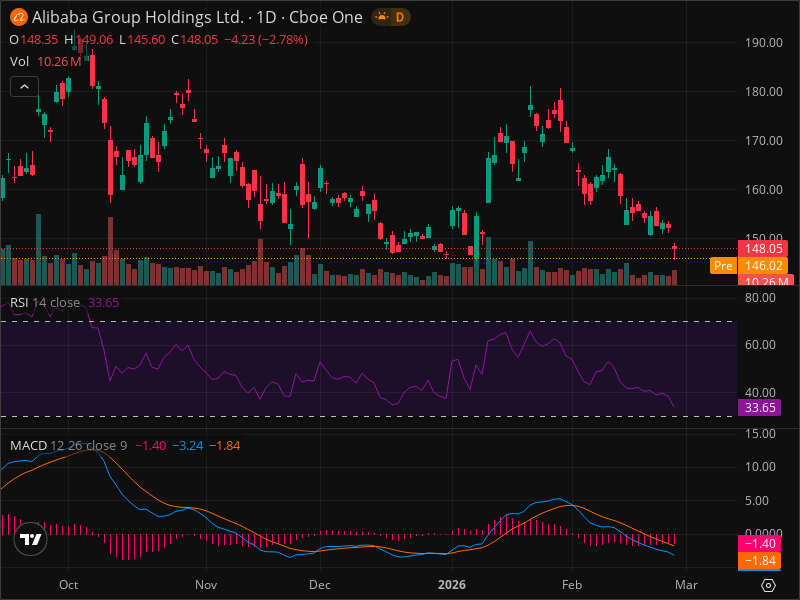Click the 190.00 price scale label
800x600 pixels.
tap(763, 43)
